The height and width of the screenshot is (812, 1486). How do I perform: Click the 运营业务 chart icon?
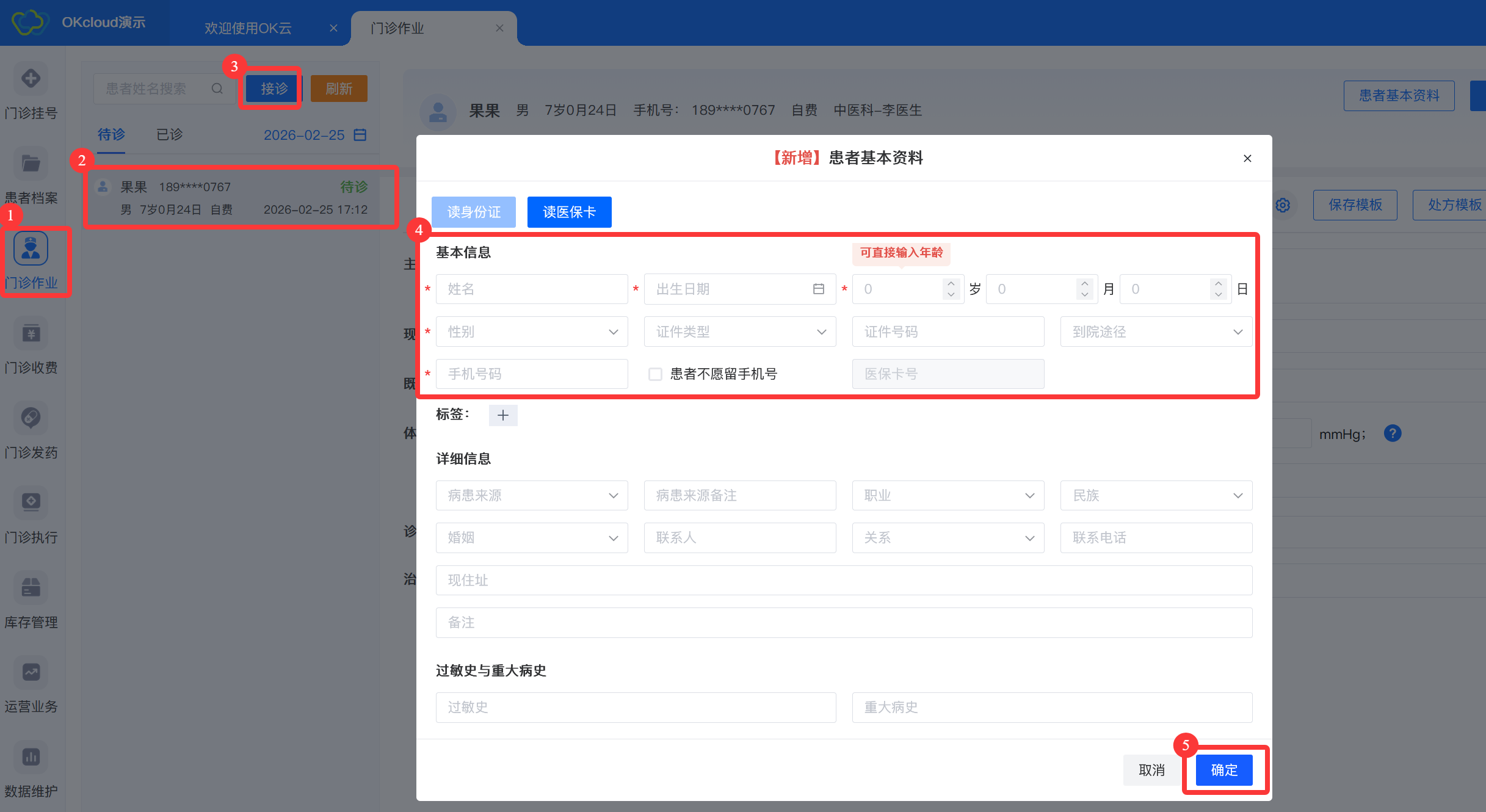pos(31,672)
